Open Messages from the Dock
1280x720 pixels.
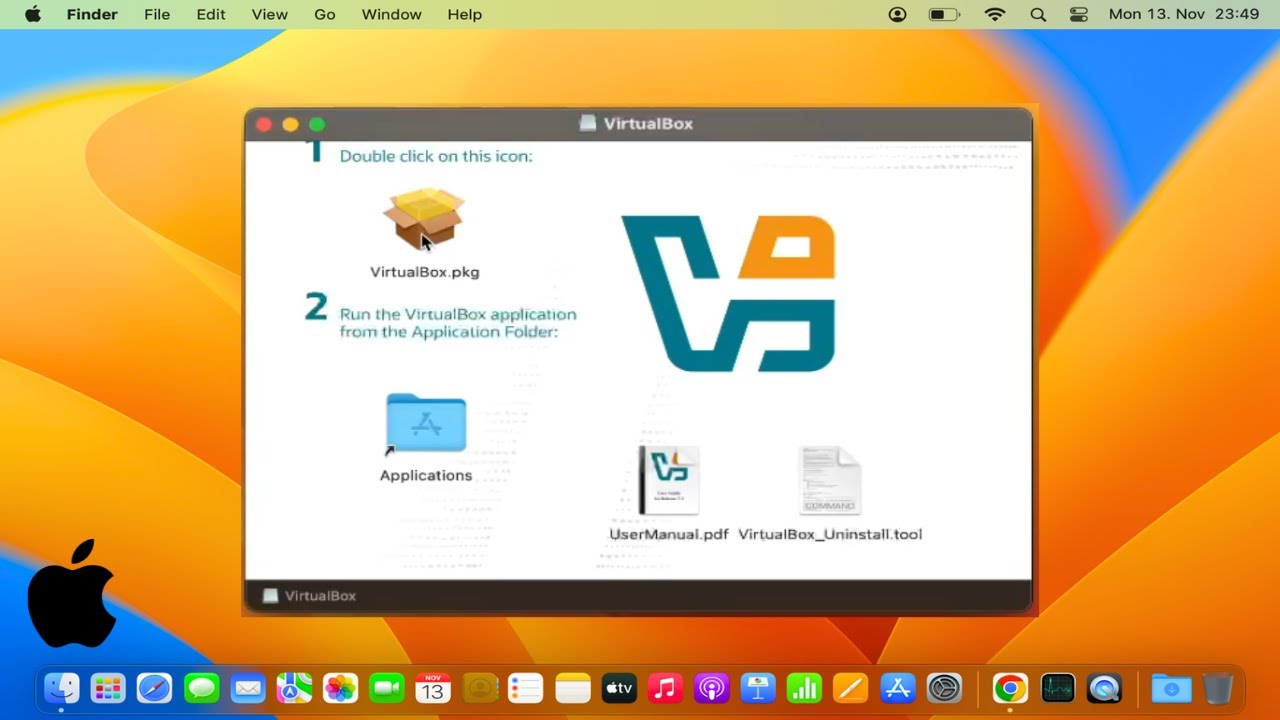(x=201, y=689)
